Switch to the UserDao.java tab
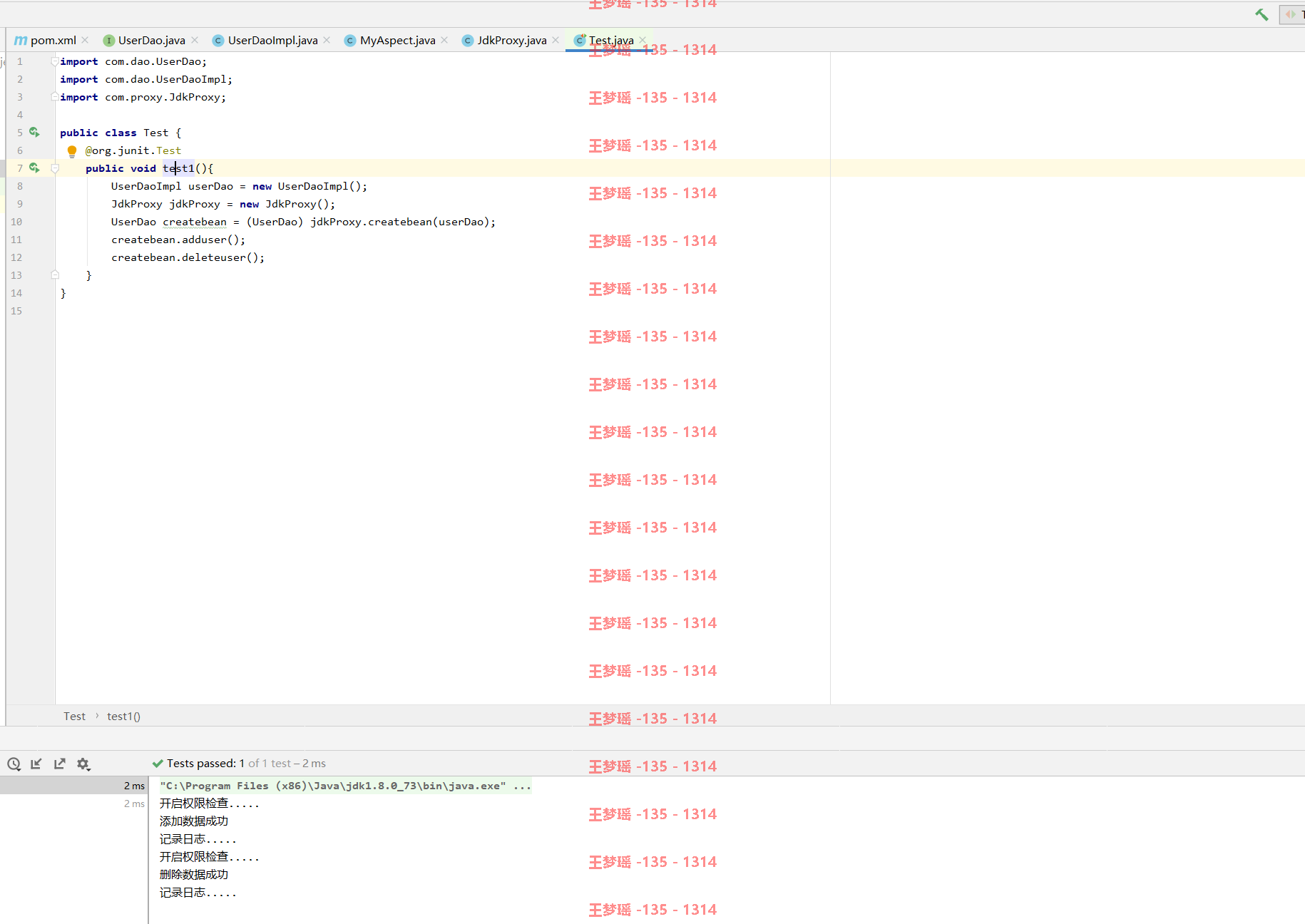 point(151,41)
